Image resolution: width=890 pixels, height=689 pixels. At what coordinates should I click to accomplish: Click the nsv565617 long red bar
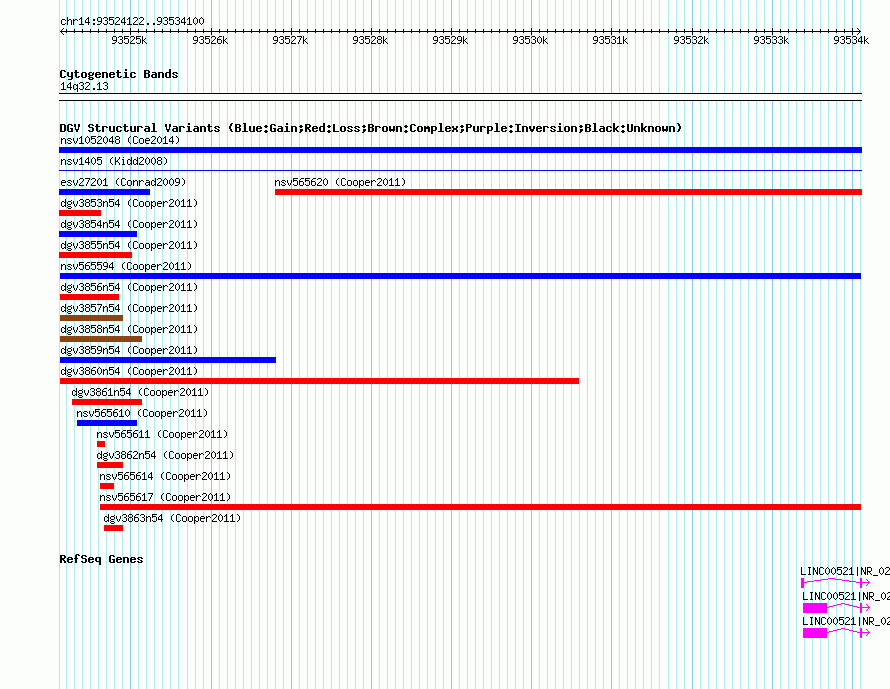pos(481,507)
